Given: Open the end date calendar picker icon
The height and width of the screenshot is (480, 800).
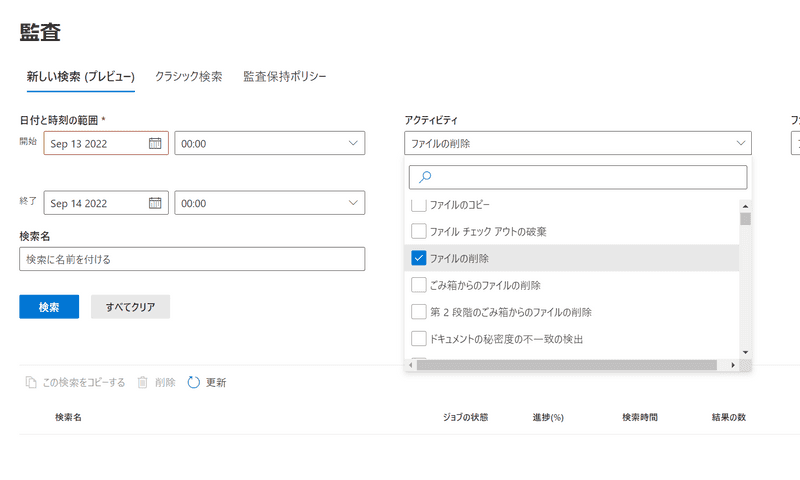Looking at the screenshot, I should pos(155,203).
